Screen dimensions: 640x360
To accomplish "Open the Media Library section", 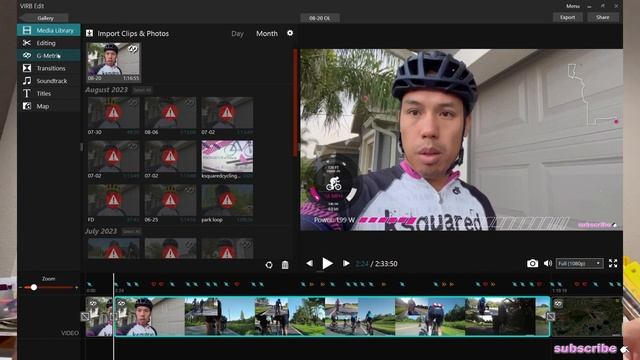I will pyautogui.click(x=49, y=30).
